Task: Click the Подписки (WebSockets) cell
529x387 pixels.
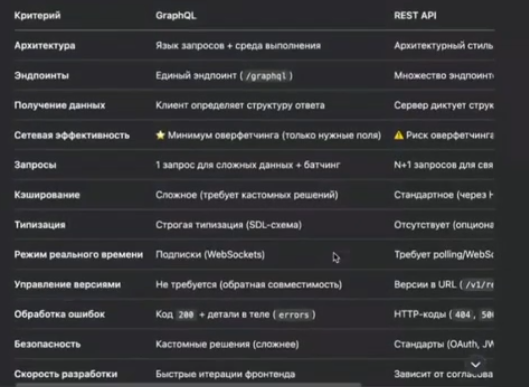Action: coord(210,254)
